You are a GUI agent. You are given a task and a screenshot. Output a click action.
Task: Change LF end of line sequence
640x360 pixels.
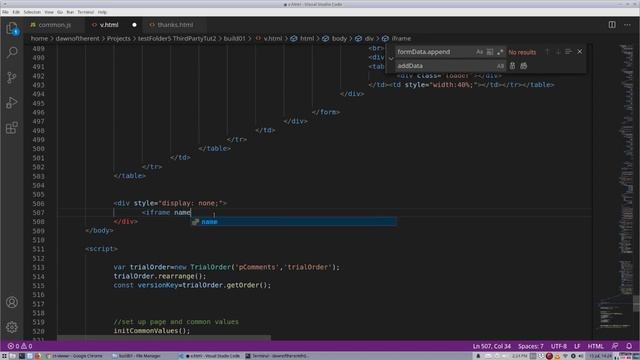(x=577, y=346)
